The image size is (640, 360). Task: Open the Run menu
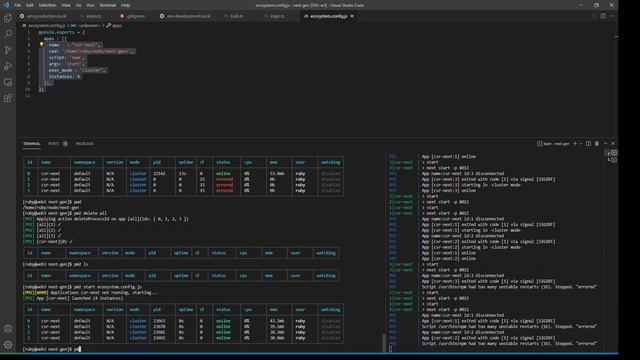(91, 5)
